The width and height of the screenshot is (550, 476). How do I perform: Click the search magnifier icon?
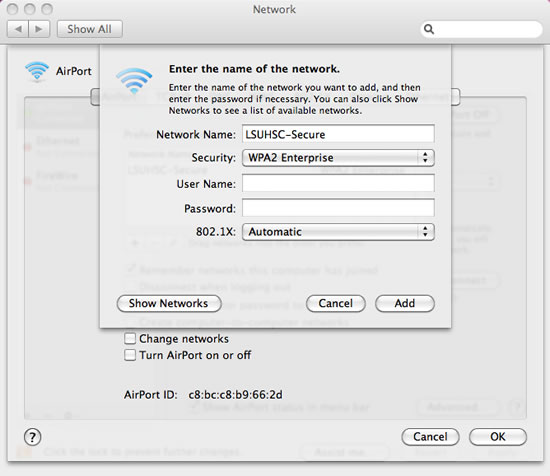(429, 29)
